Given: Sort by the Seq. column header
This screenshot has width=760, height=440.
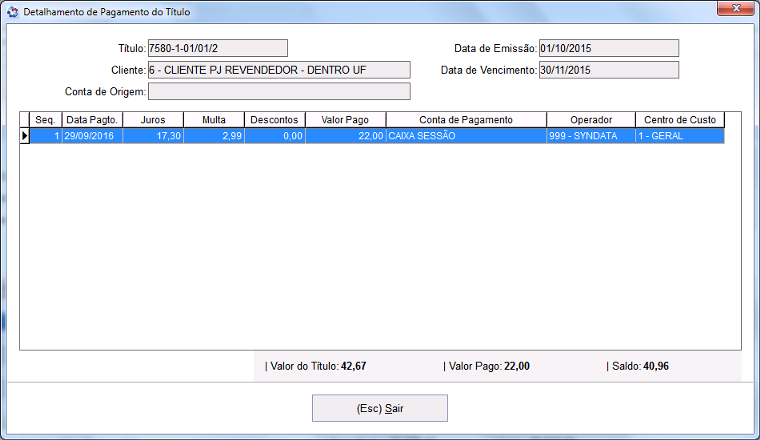Looking at the screenshot, I should click(45, 120).
